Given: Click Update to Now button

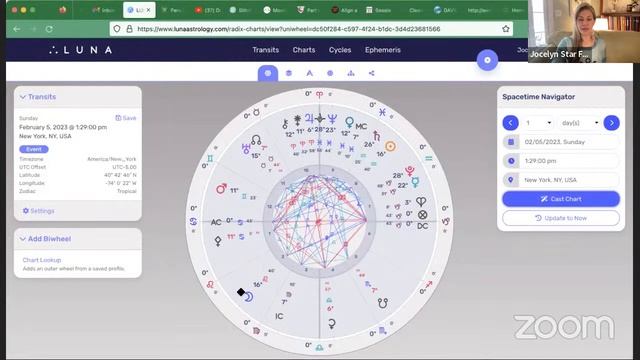Looking at the screenshot, I should pos(561,218).
